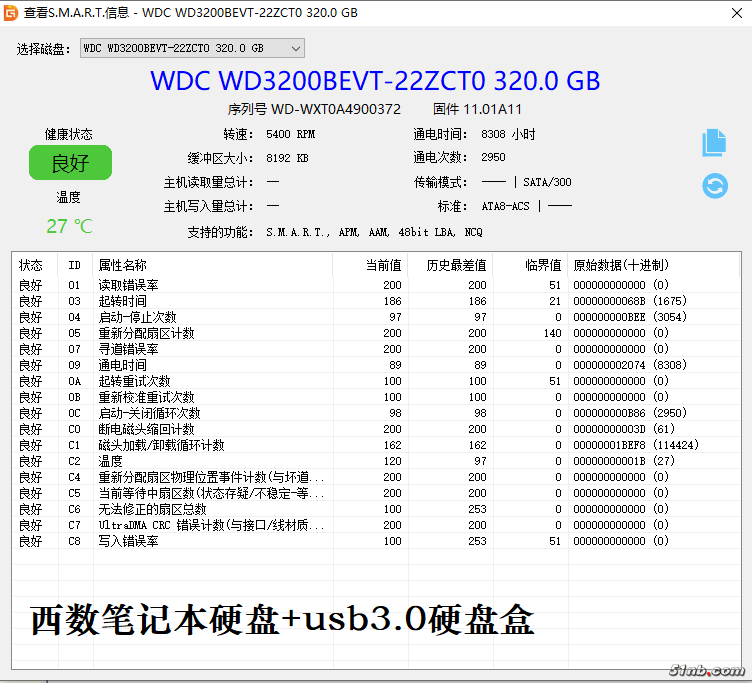Select the 磁头加载/卸载循环计数 row
Viewport: 752px width, 683px height.
coord(376,445)
